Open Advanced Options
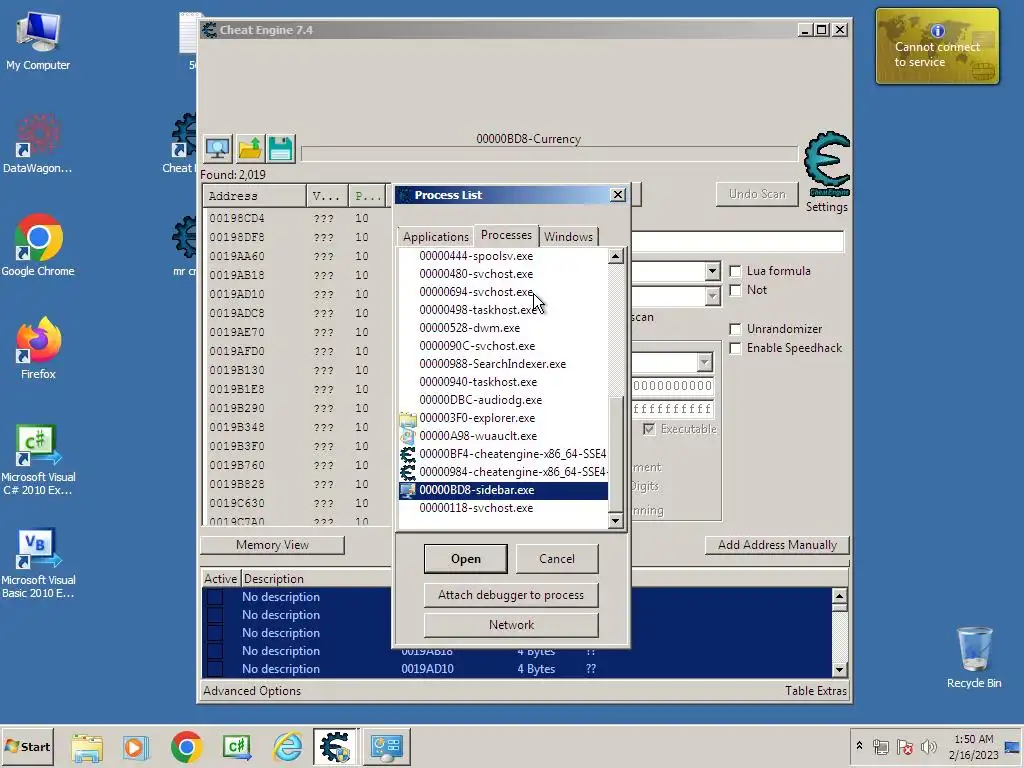The height and width of the screenshot is (768, 1024). tap(252, 691)
